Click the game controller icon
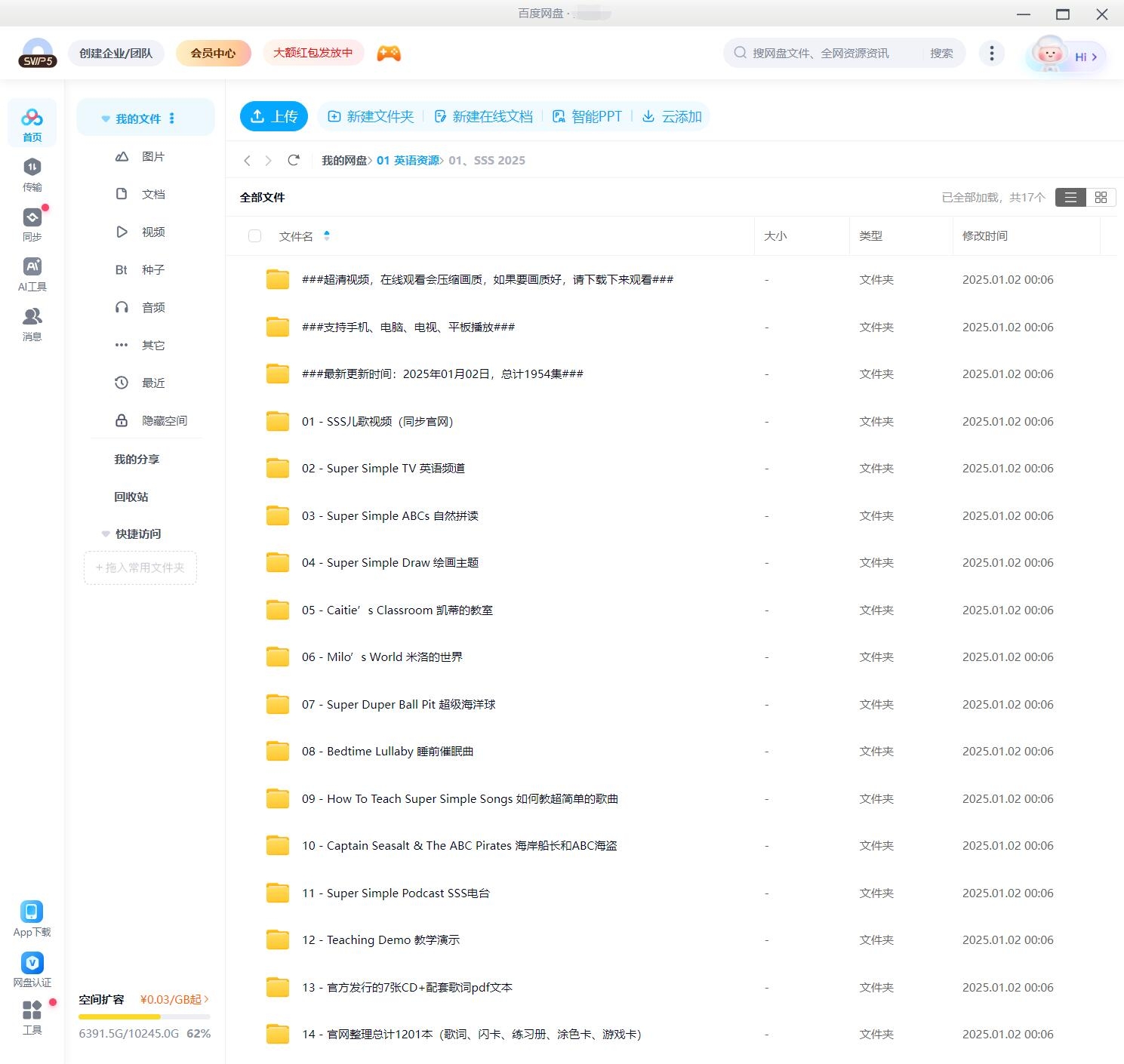The width and height of the screenshot is (1124, 1064). (x=389, y=54)
